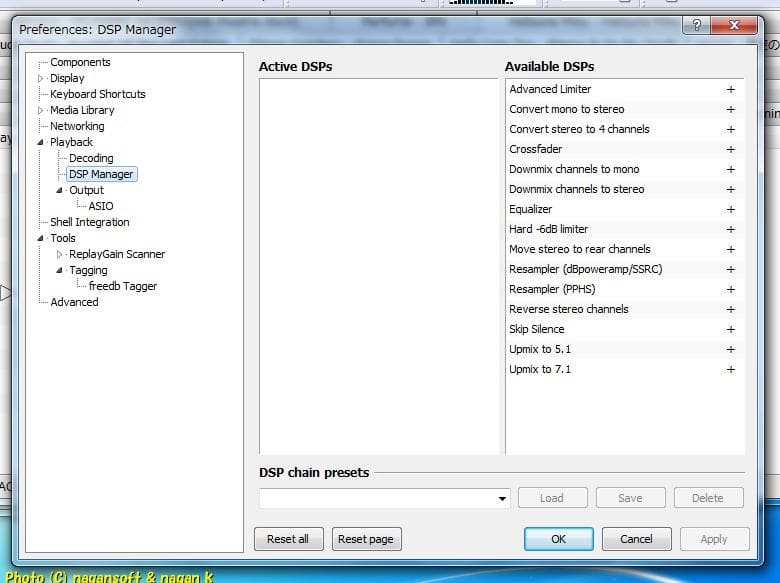780x583 pixels.
Task: Collapse the Playback tree node
Action: (42, 142)
